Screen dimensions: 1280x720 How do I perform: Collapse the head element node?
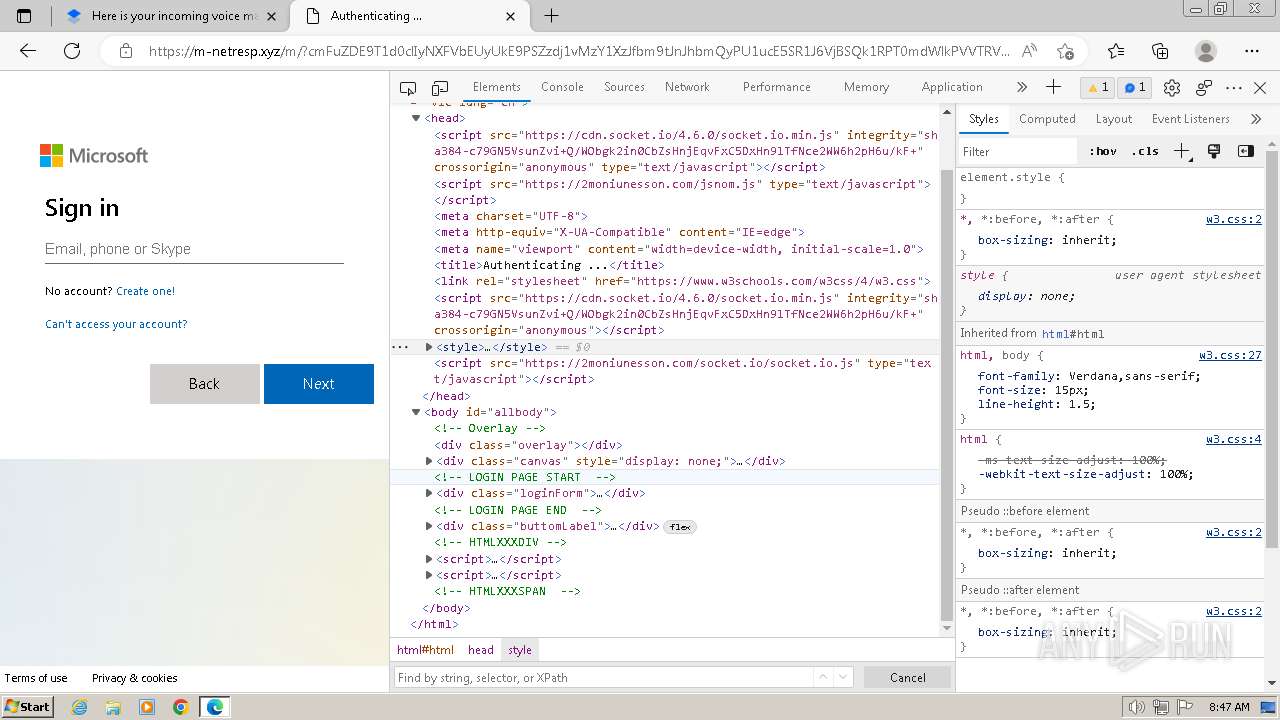point(416,118)
